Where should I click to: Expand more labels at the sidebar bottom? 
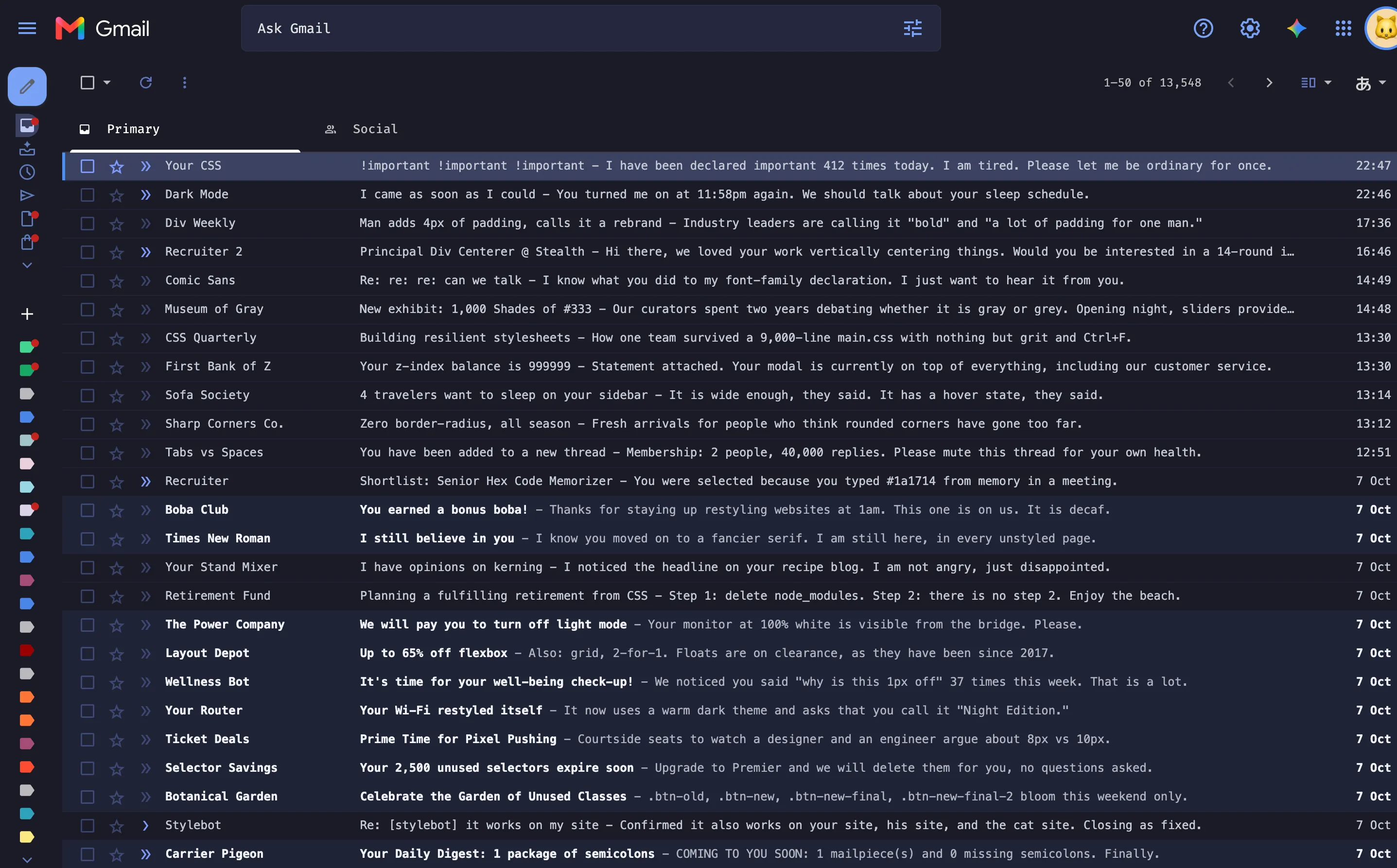click(27, 860)
